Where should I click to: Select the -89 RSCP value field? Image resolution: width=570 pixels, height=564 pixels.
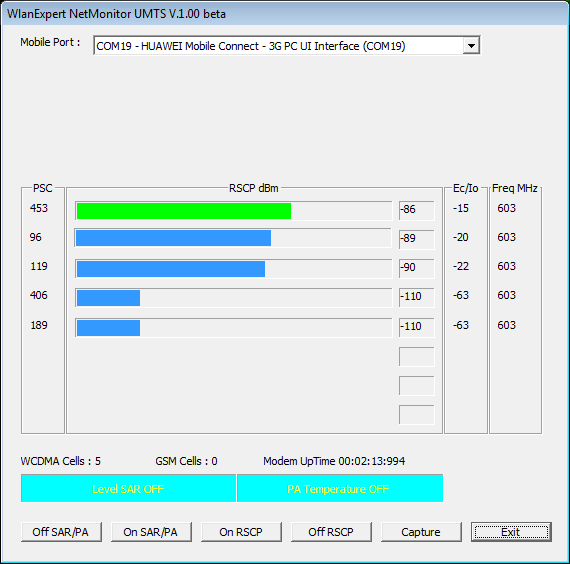pos(417,239)
